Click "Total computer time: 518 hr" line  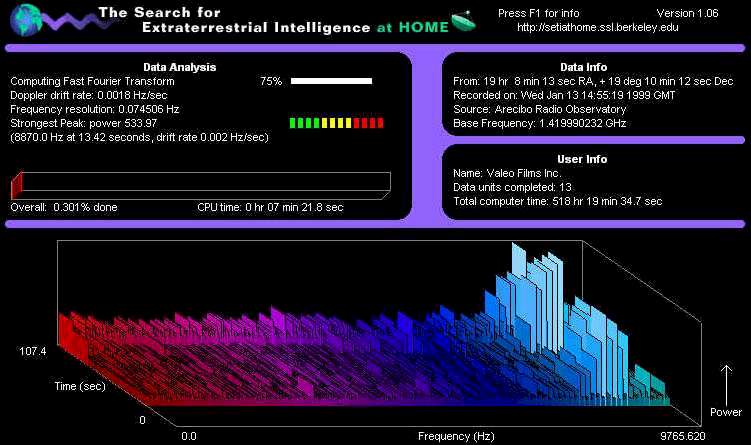(x=558, y=201)
